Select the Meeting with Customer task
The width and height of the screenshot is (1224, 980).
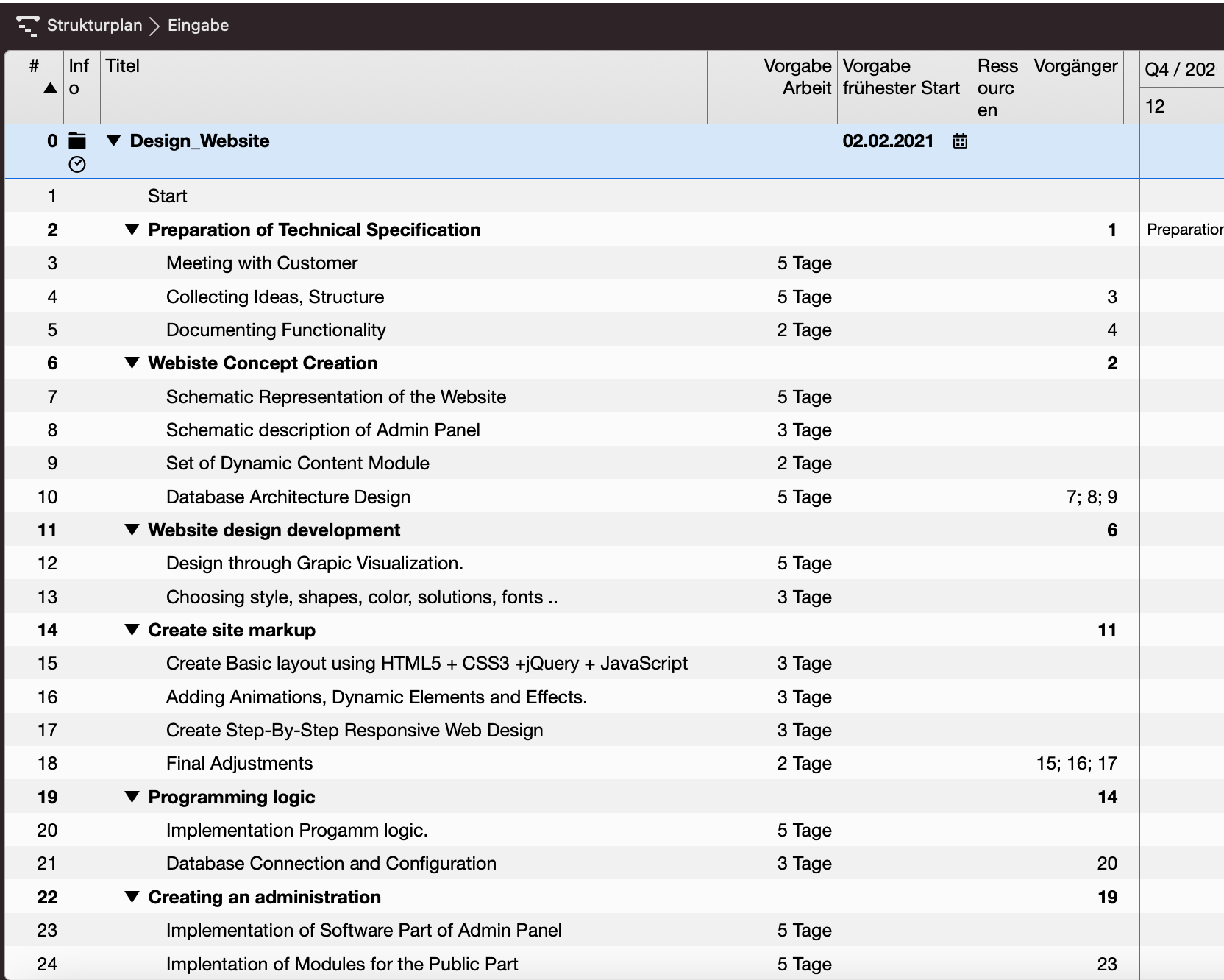(262, 263)
